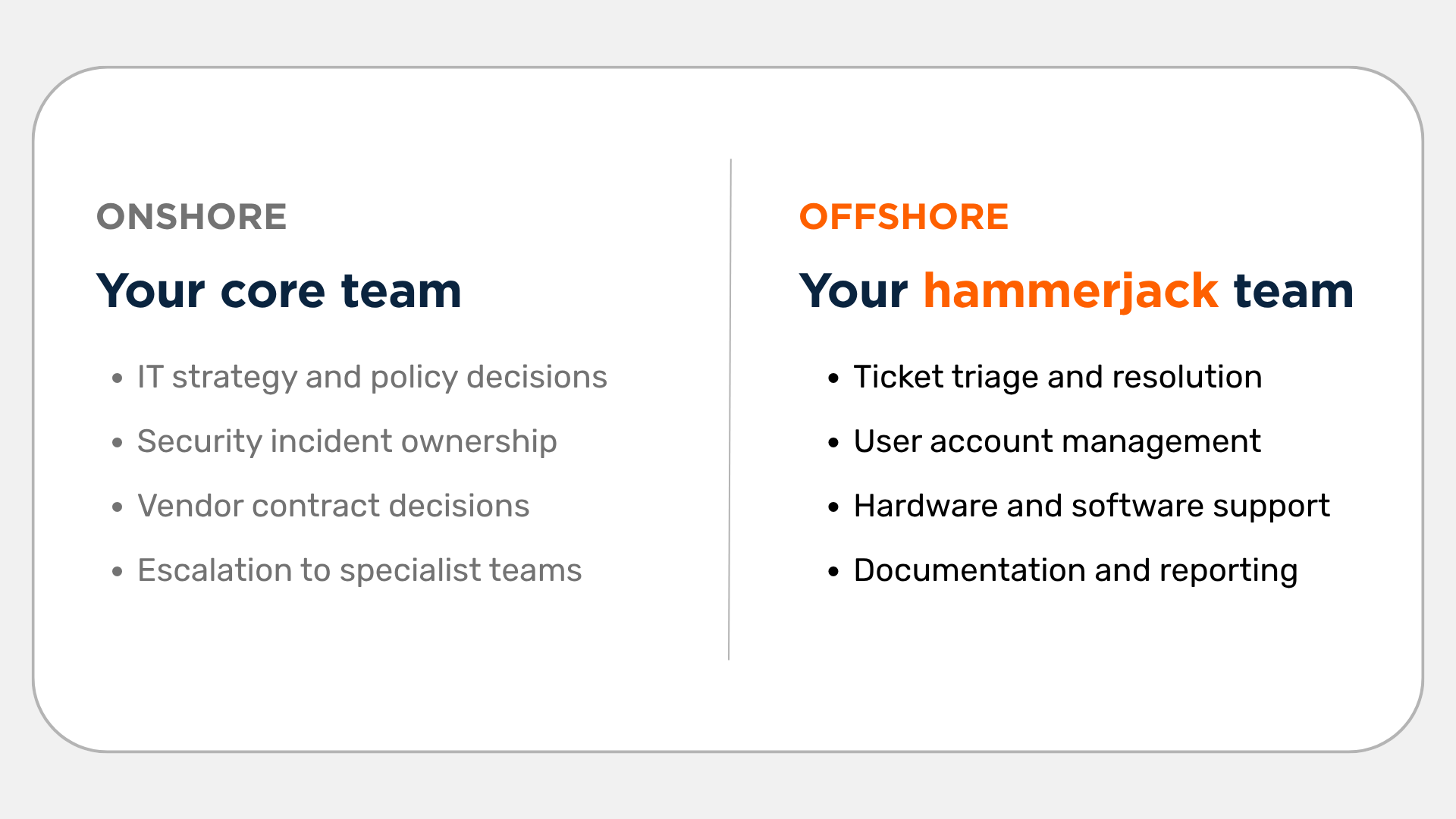The image size is (1456, 819).
Task: Select the 'Your hammerjack team' title
Action: pos(1077,292)
